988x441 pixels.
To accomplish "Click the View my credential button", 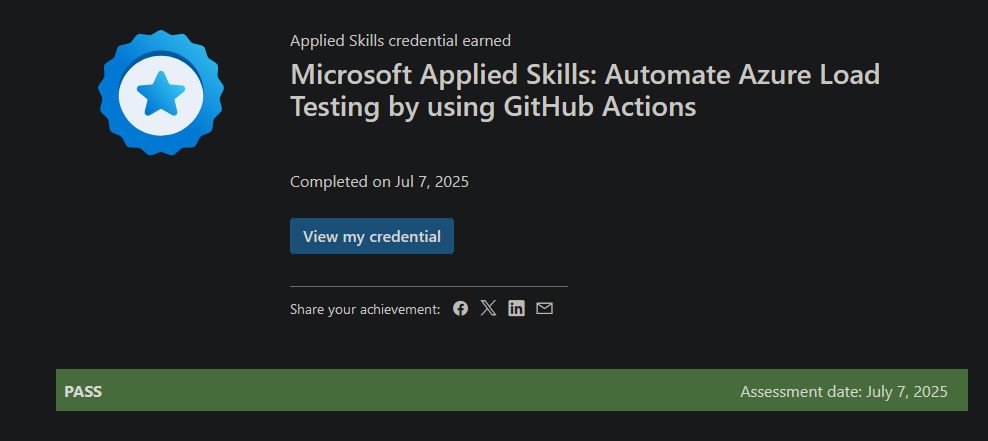I will (372, 236).
